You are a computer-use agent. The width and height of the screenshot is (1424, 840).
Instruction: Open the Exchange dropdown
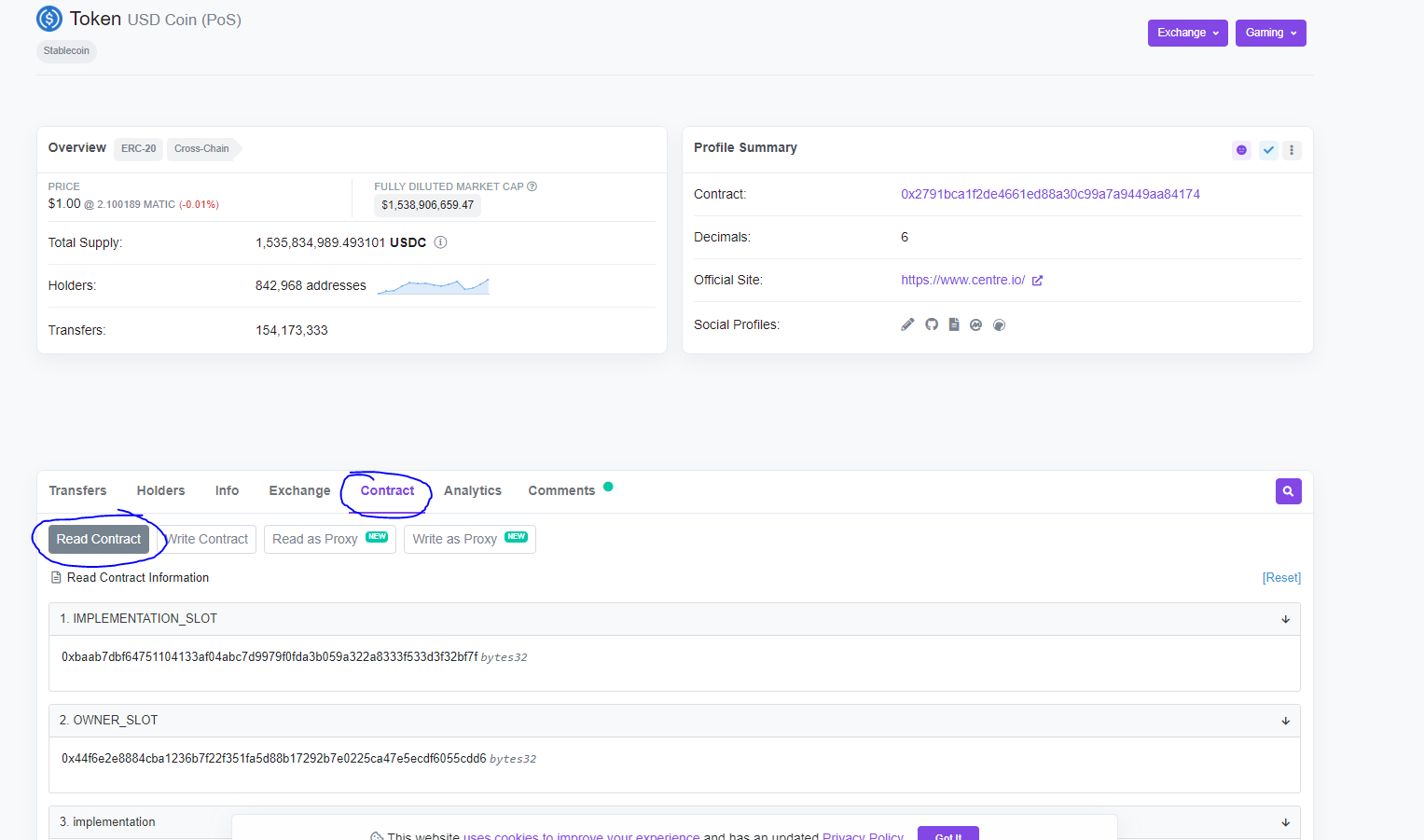pyautogui.click(x=1188, y=33)
